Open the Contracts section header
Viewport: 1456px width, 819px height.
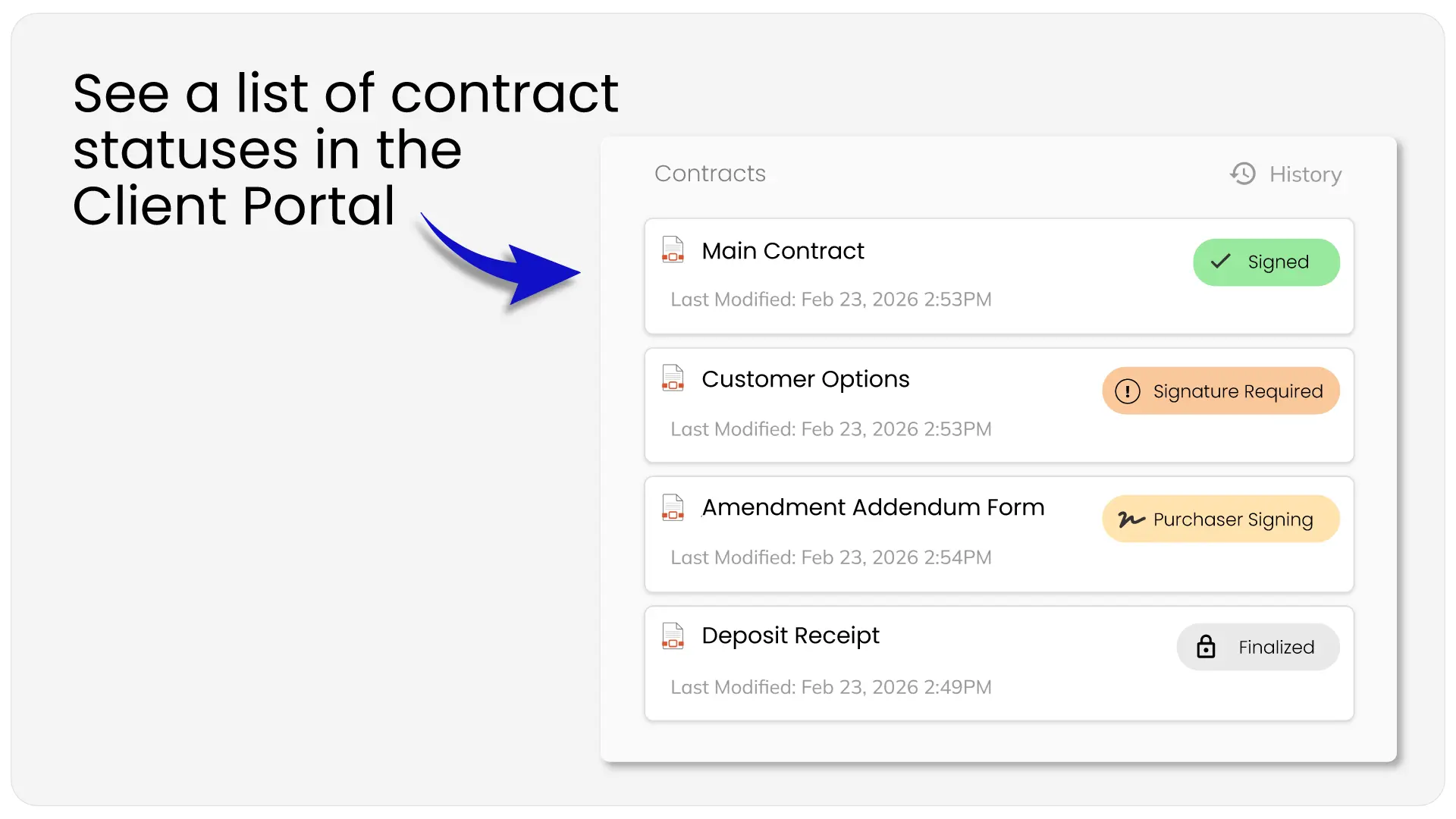coord(710,174)
